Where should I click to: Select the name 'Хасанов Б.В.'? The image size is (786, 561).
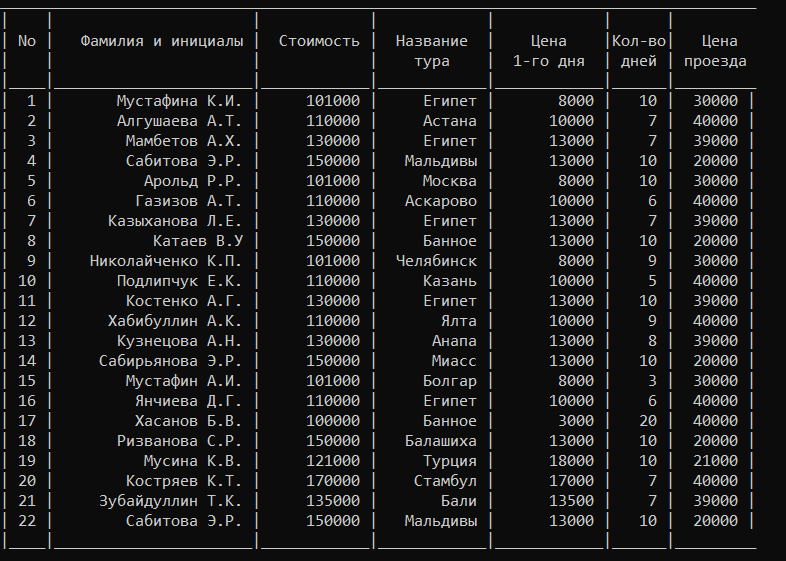[x=188, y=421]
